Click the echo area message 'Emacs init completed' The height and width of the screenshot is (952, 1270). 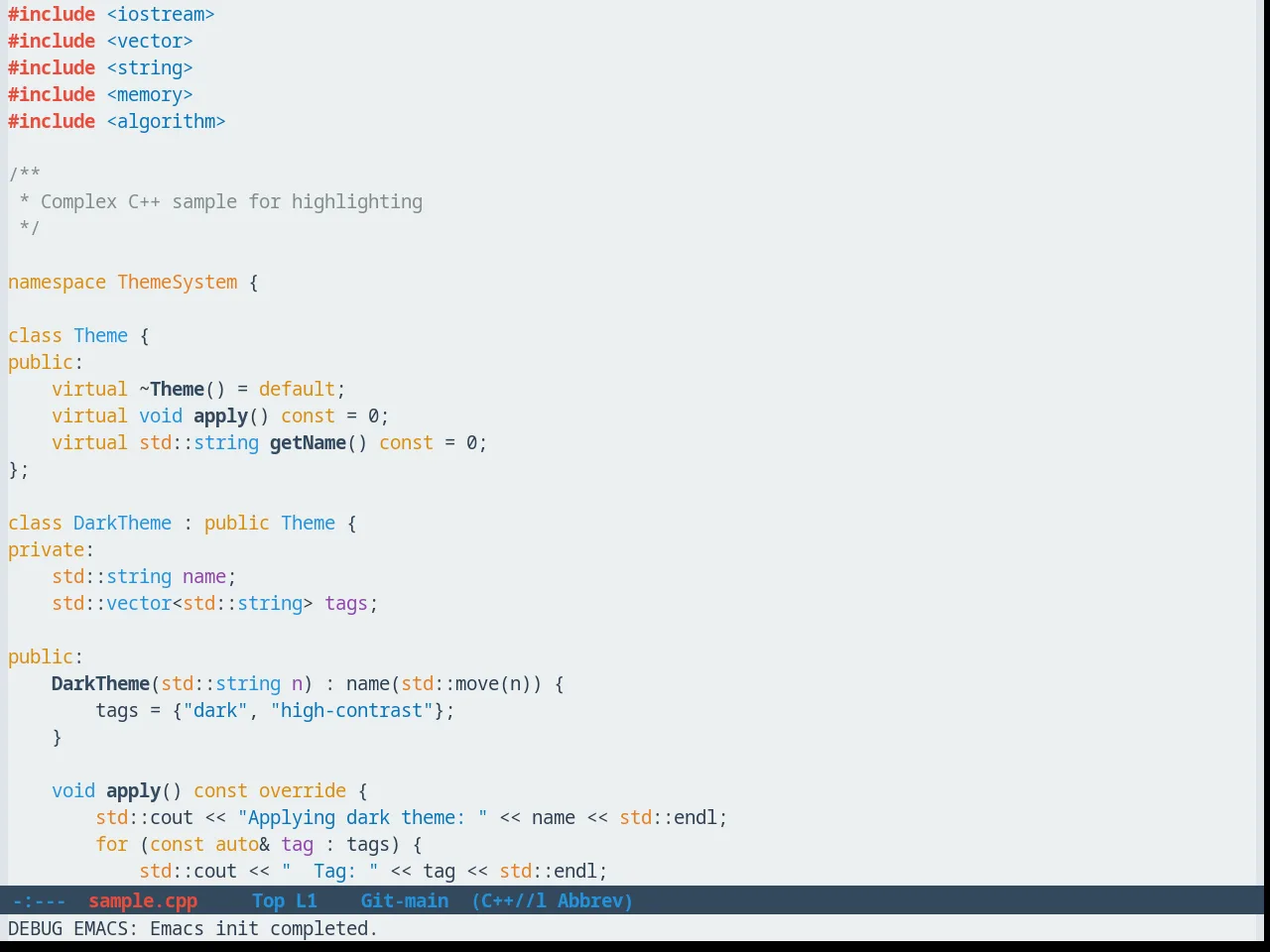click(264, 928)
